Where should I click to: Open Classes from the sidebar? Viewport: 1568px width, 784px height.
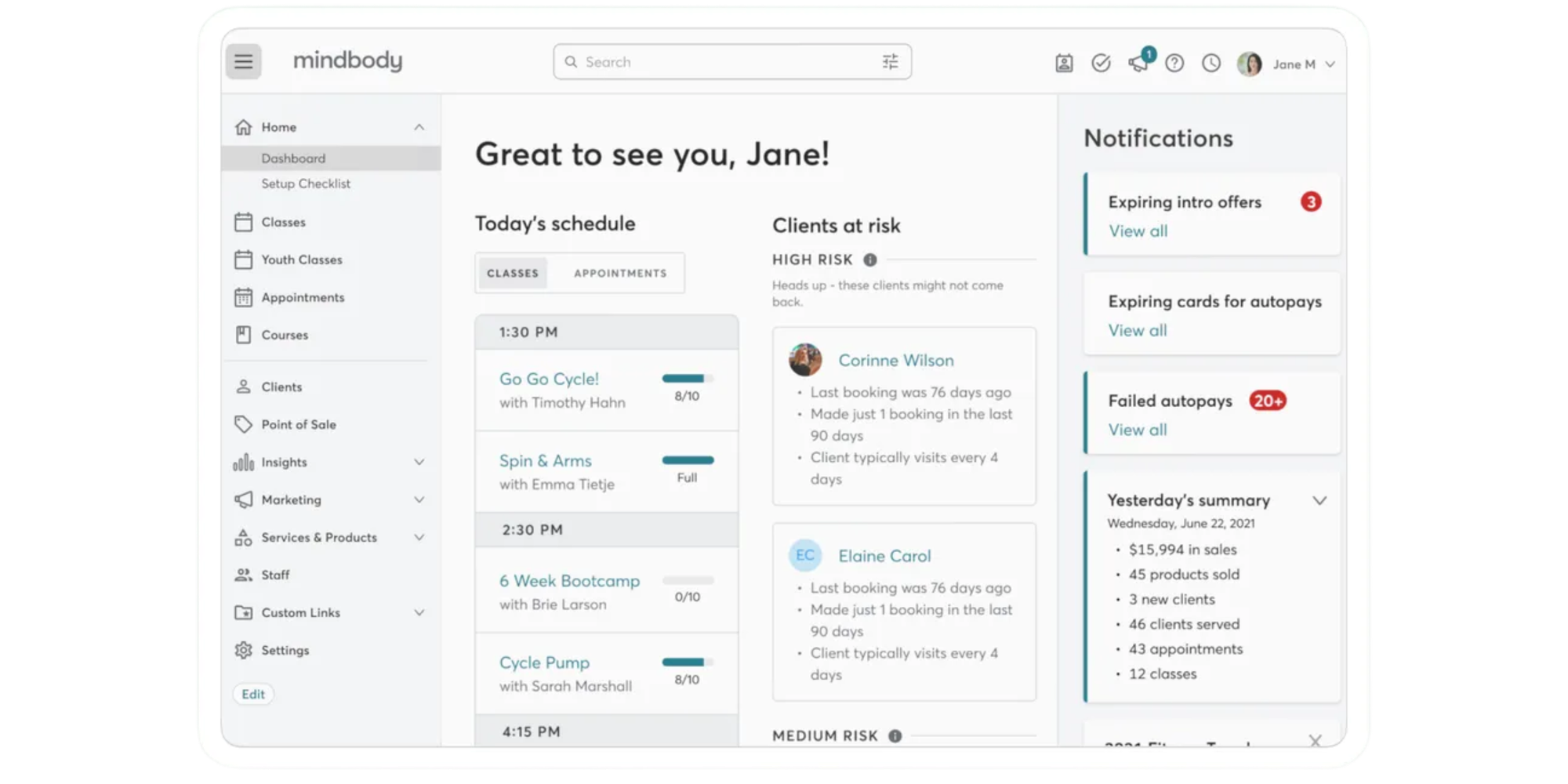click(x=282, y=222)
